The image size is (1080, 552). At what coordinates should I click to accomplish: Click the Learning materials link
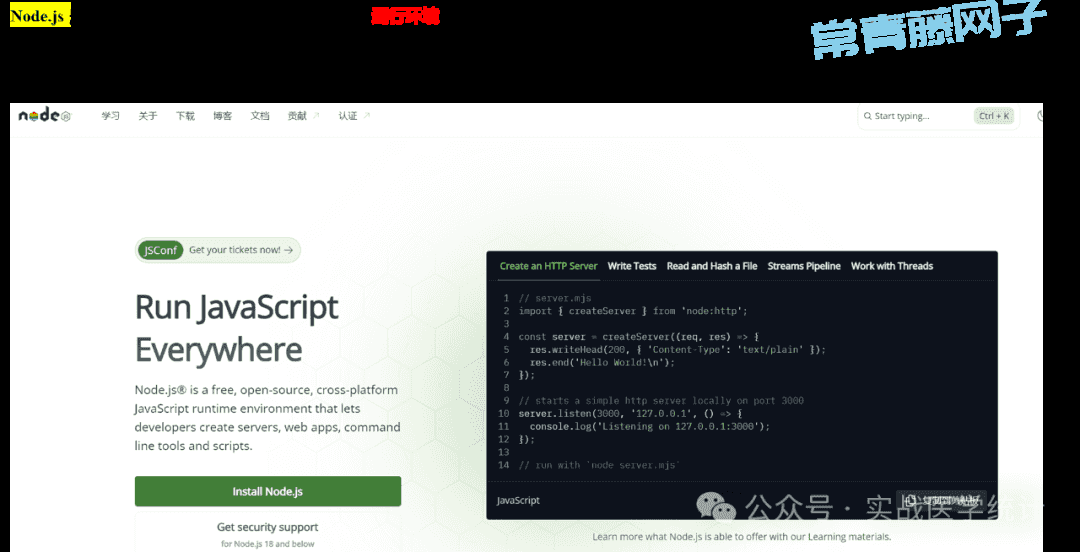click(x=851, y=537)
